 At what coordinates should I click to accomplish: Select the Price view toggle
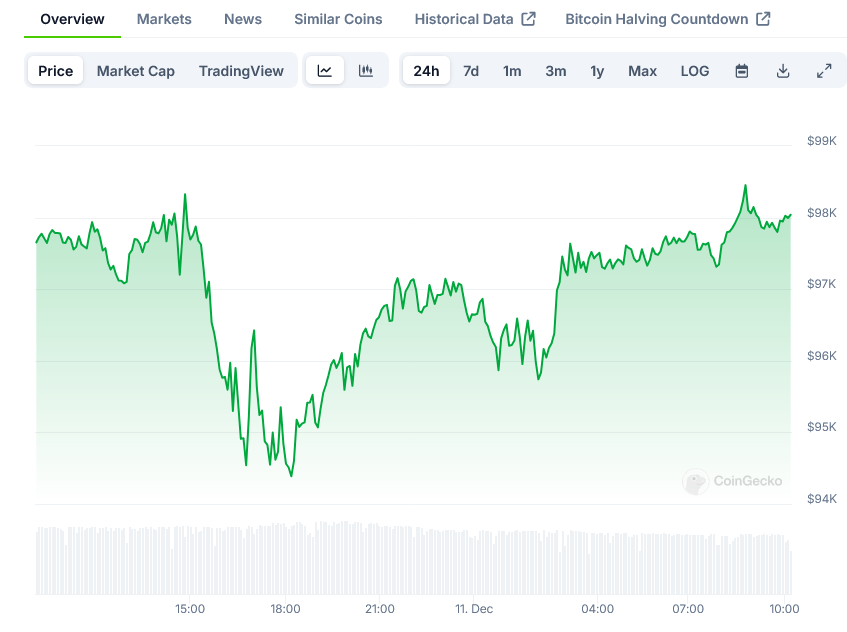click(x=56, y=71)
